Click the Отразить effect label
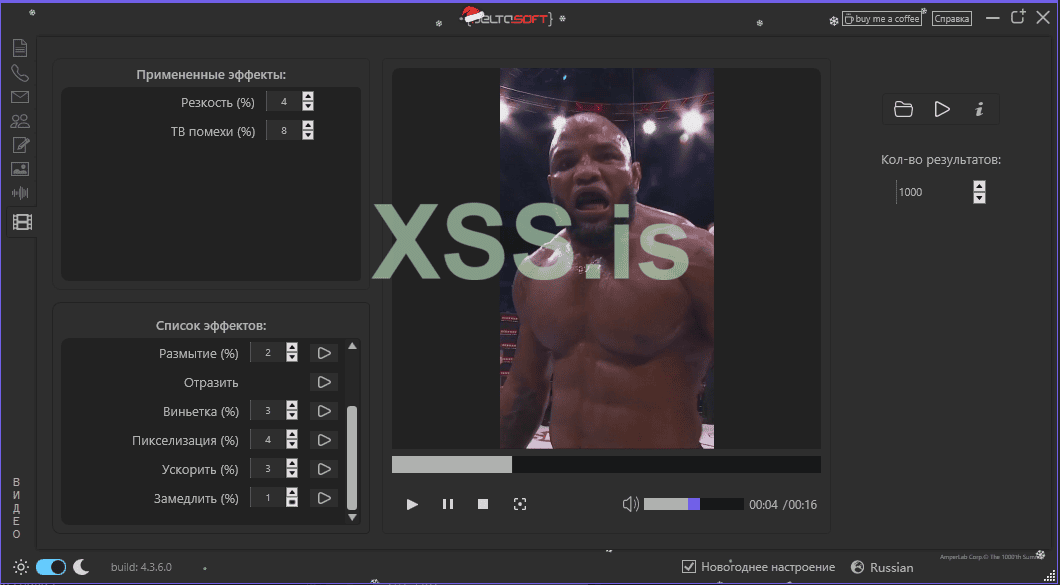 click(x=211, y=382)
